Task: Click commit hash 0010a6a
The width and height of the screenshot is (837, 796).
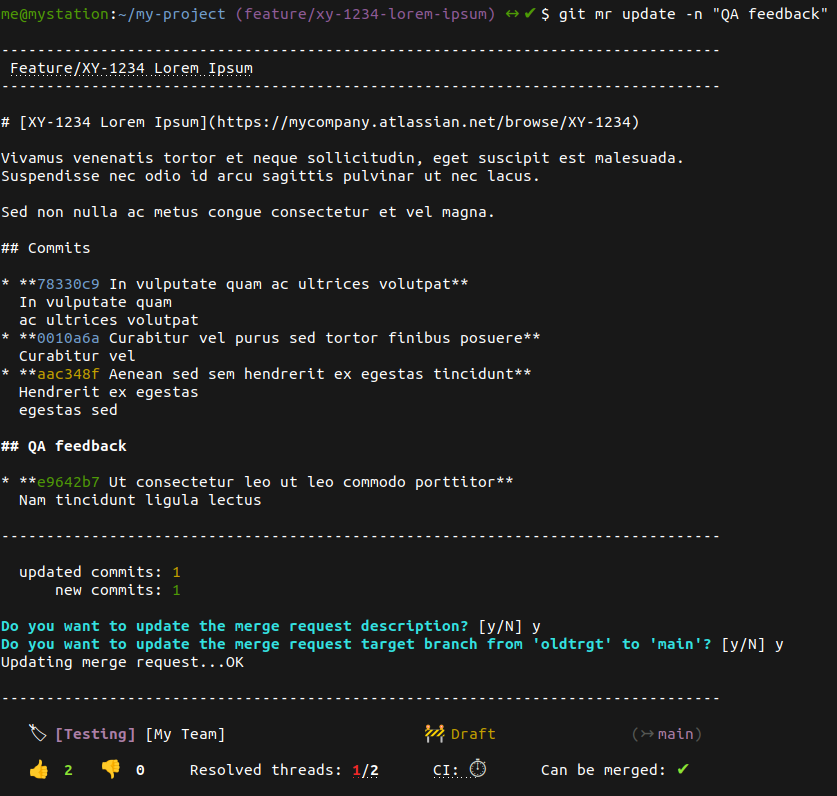Action: point(68,338)
